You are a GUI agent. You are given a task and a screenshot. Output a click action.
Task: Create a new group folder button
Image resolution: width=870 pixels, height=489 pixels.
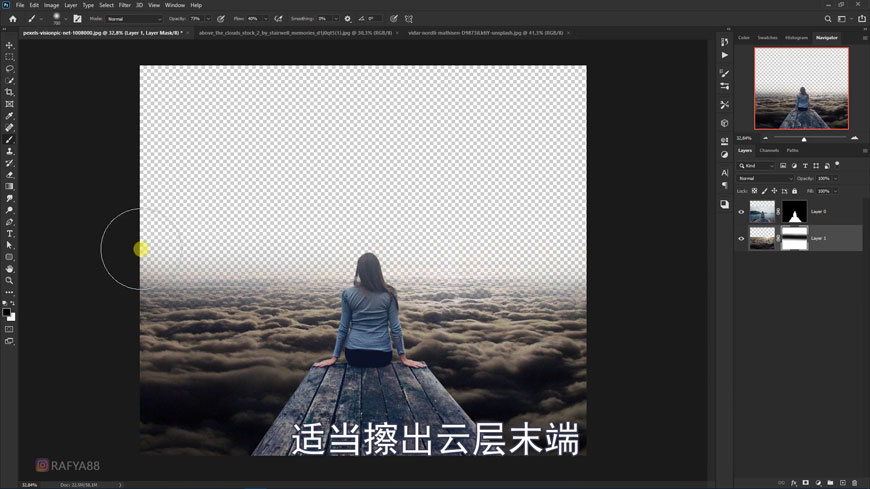click(830, 483)
